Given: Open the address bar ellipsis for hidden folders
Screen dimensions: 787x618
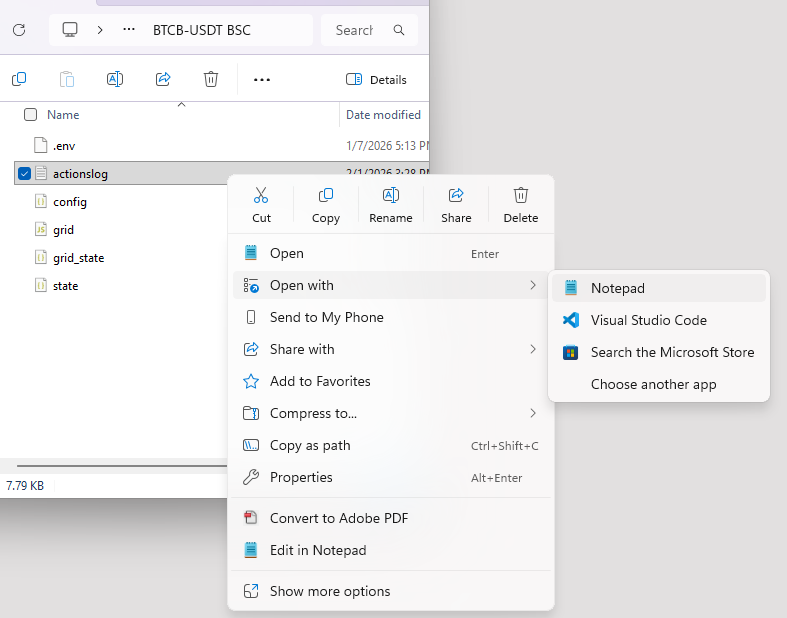Looking at the screenshot, I should (x=129, y=30).
